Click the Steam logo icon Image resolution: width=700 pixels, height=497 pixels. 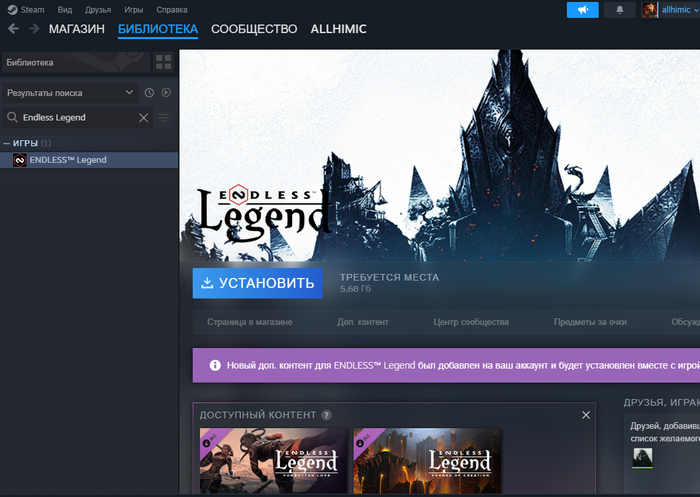click(12, 9)
